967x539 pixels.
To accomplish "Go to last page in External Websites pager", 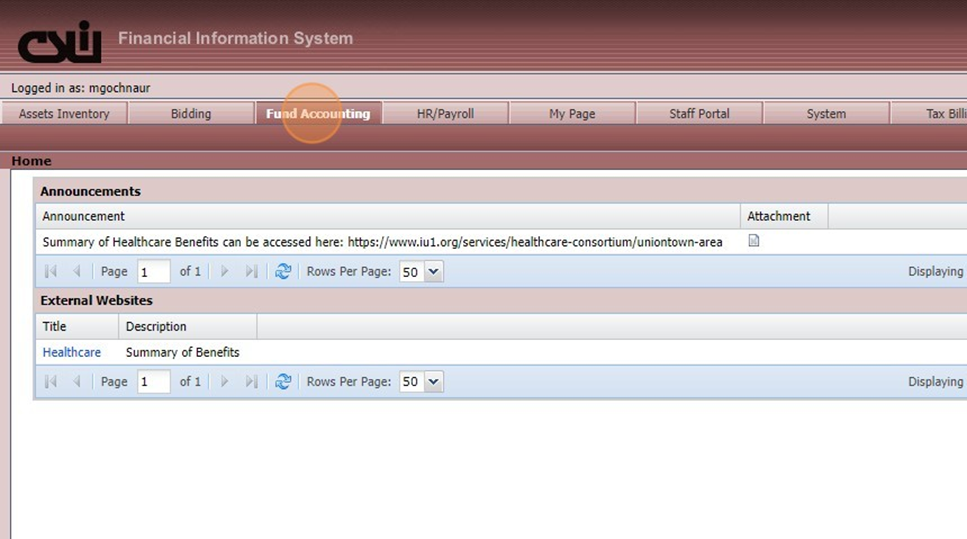I will (x=251, y=381).
